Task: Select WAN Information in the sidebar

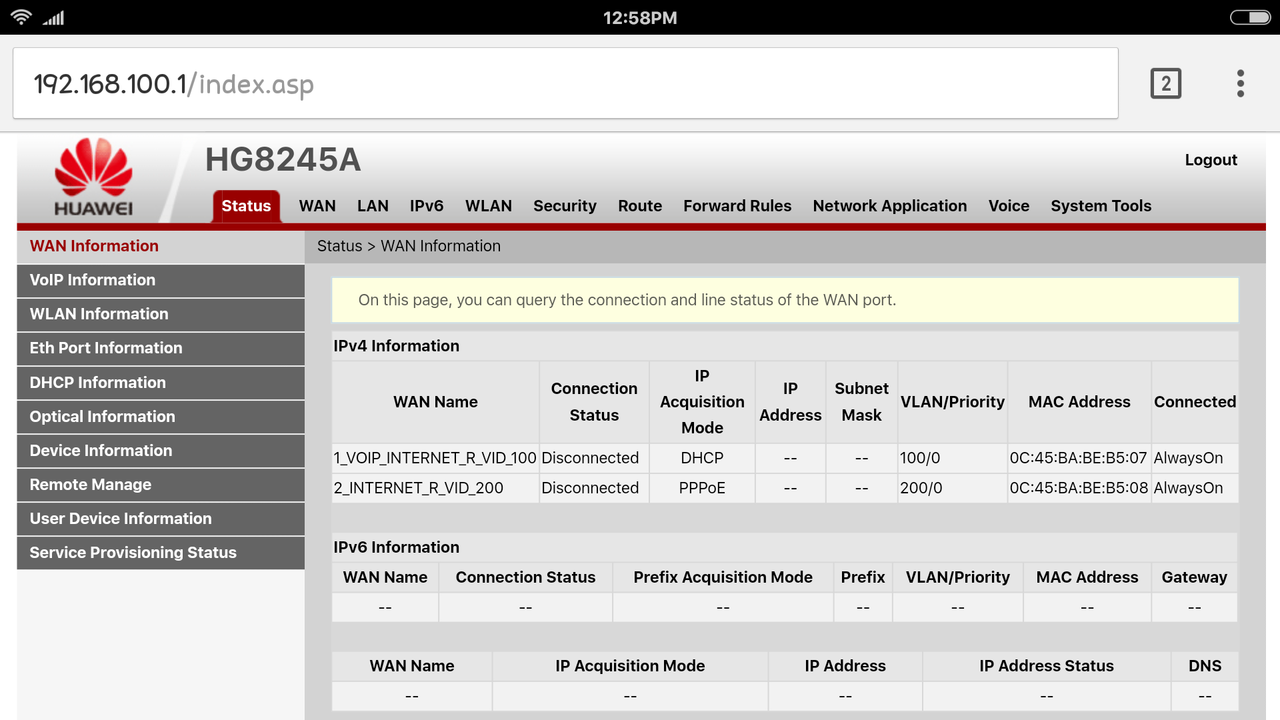Action: [161, 246]
